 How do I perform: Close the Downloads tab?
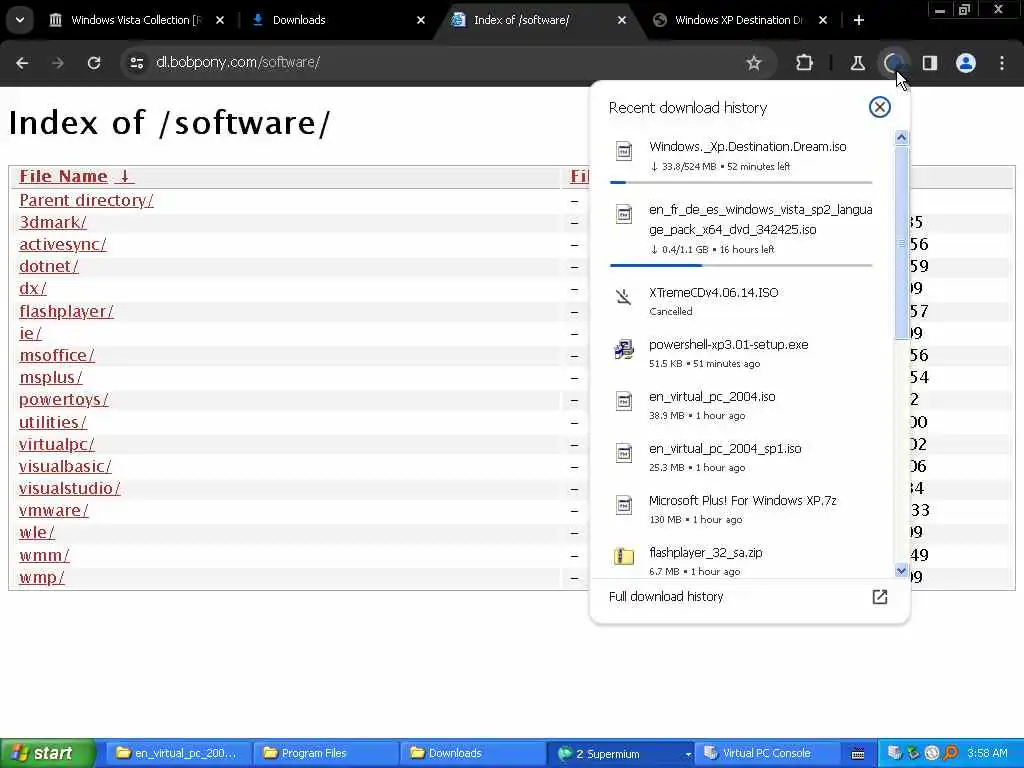point(421,20)
